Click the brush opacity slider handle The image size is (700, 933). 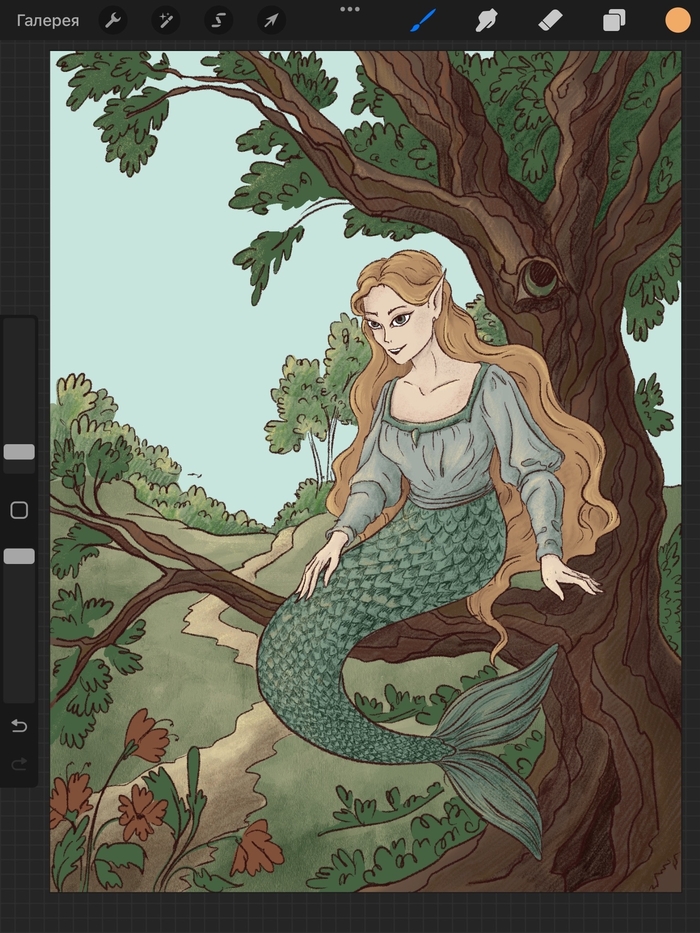coord(19,556)
